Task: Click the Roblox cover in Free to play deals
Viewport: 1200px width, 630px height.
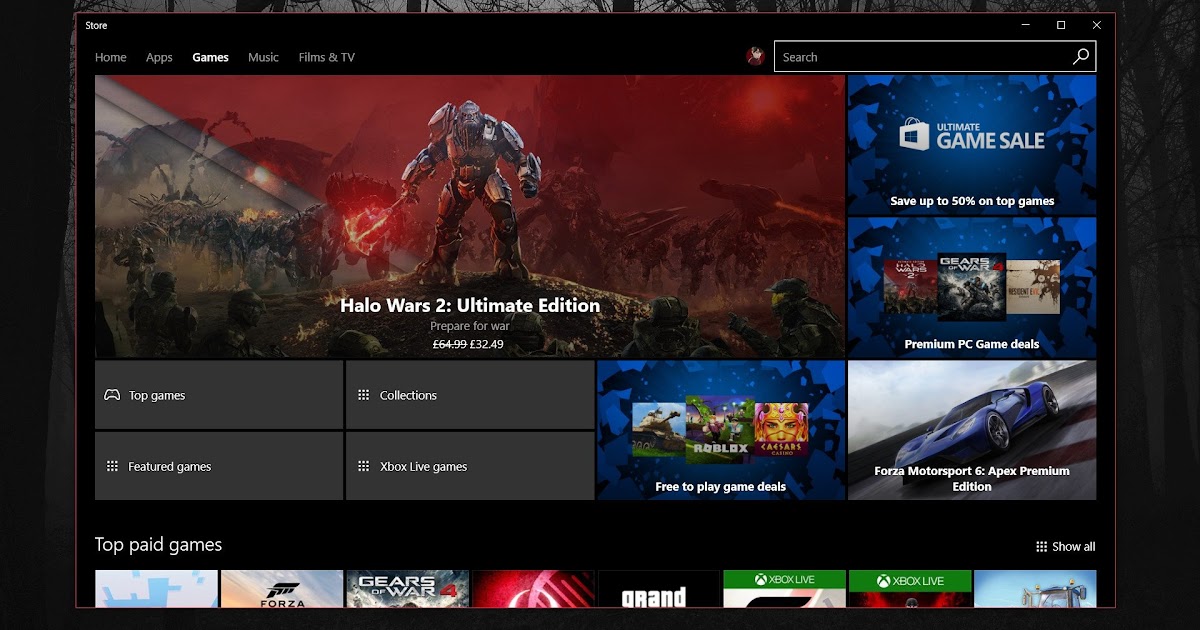Action: (720, 430)
